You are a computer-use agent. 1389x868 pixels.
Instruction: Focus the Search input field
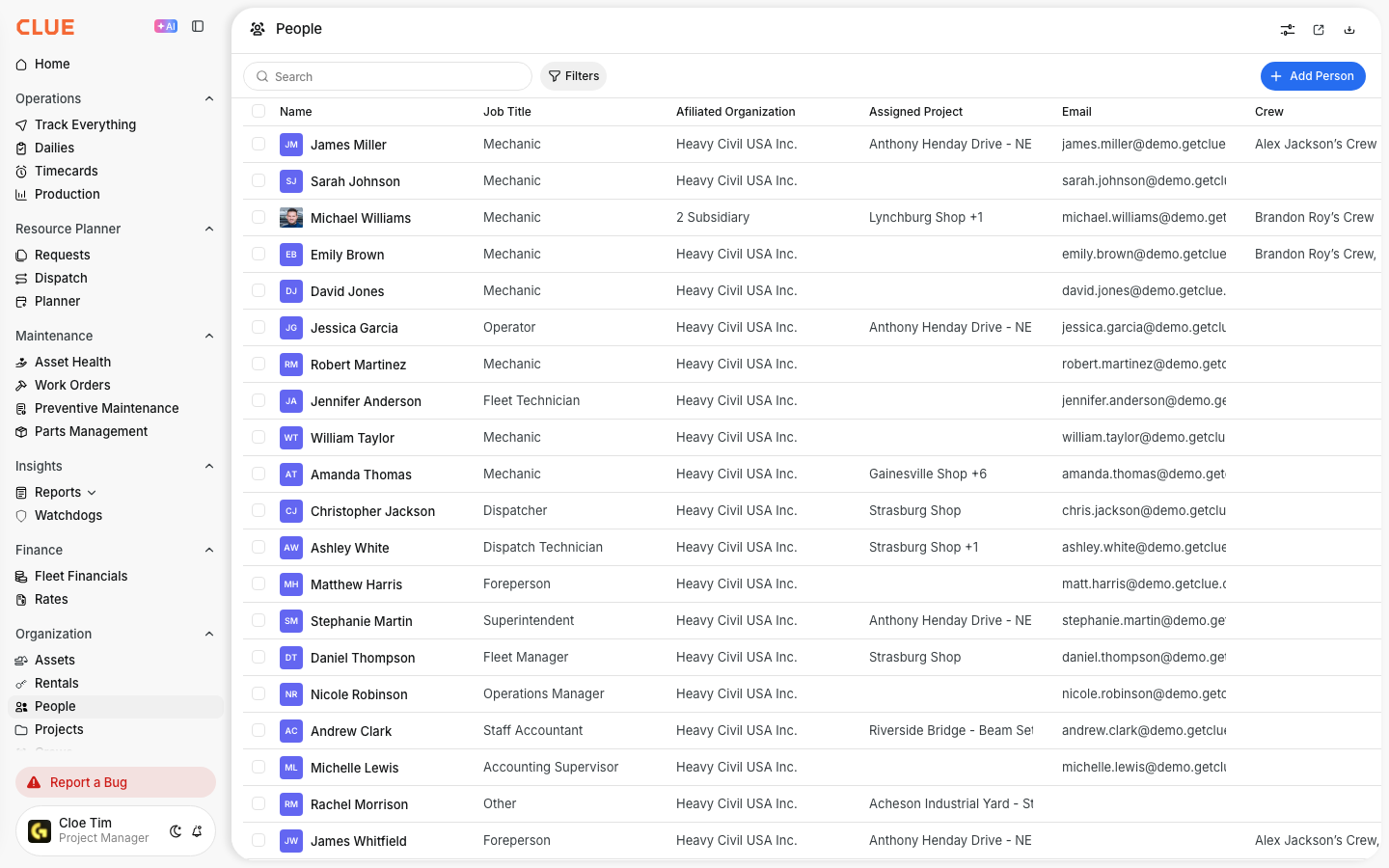[x=388, y=76]
